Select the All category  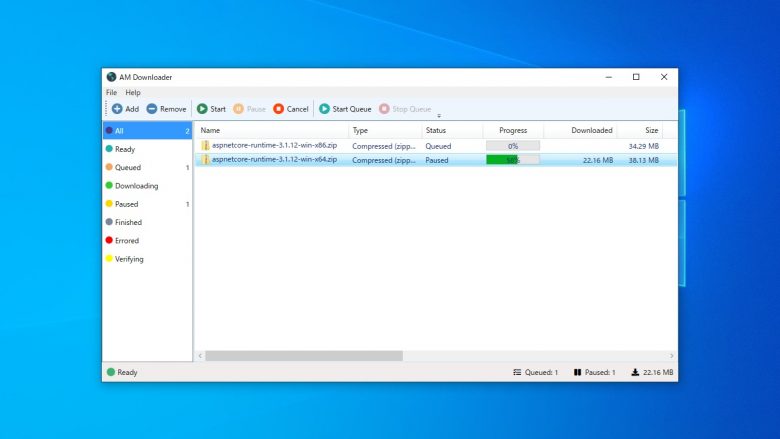(147, 131)
